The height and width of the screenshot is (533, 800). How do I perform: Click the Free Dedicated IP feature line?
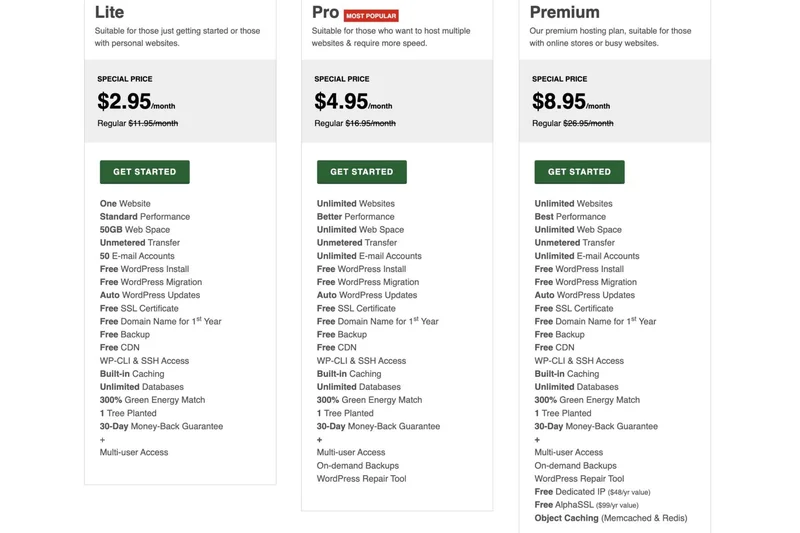tap(592, 492)
